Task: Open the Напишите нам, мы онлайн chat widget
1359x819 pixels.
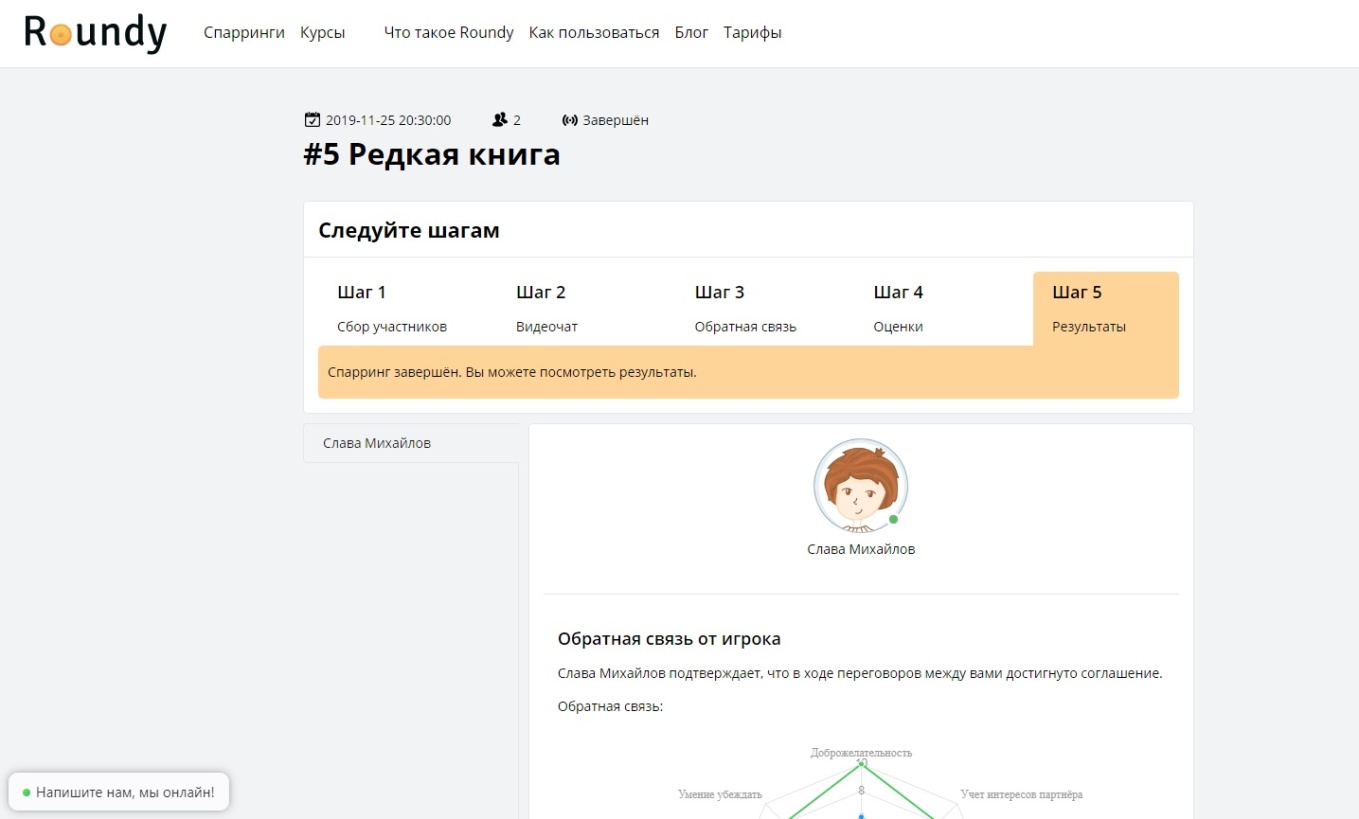Action: tap(119, 792)
